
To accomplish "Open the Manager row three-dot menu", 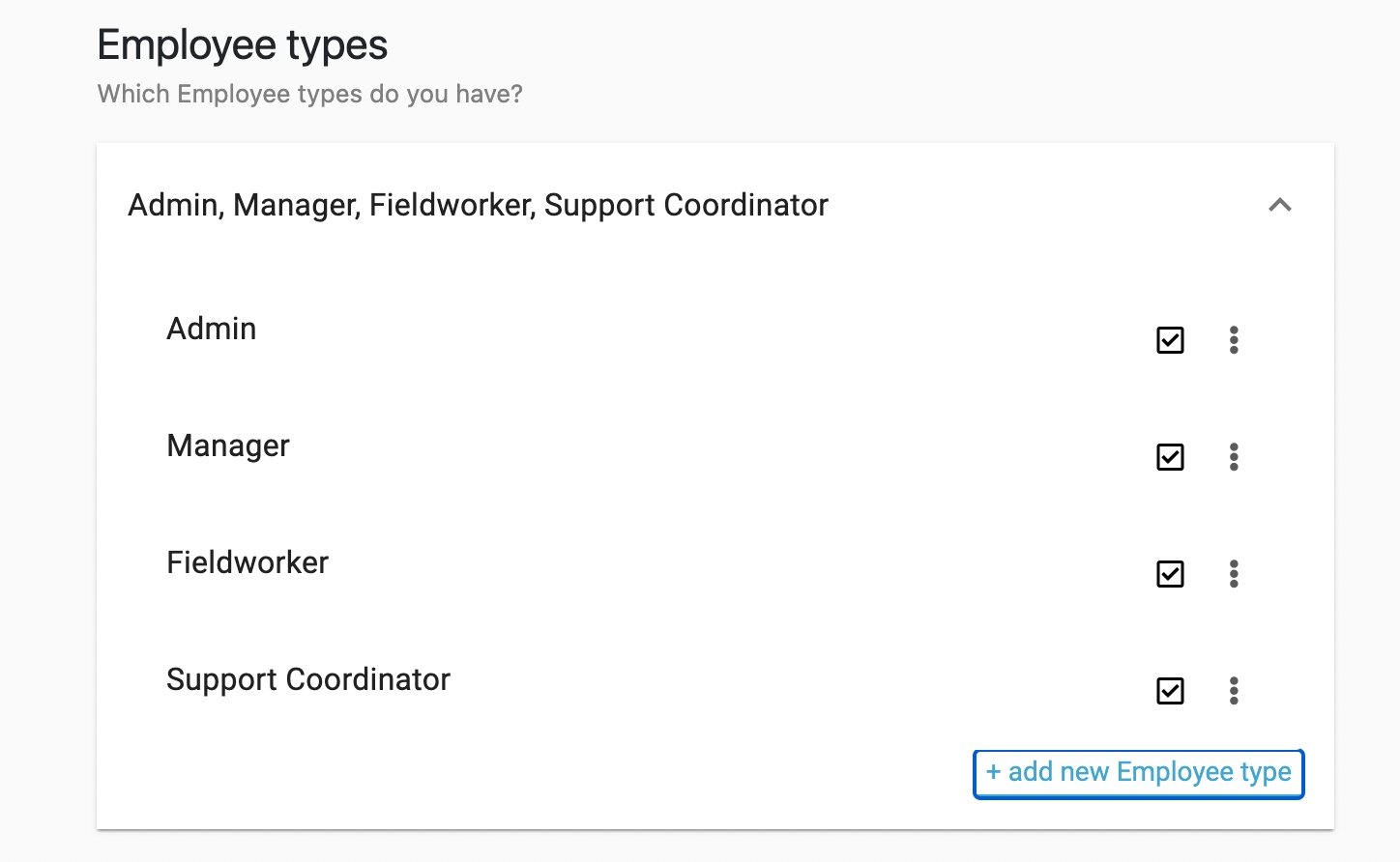I will 1234,457.
